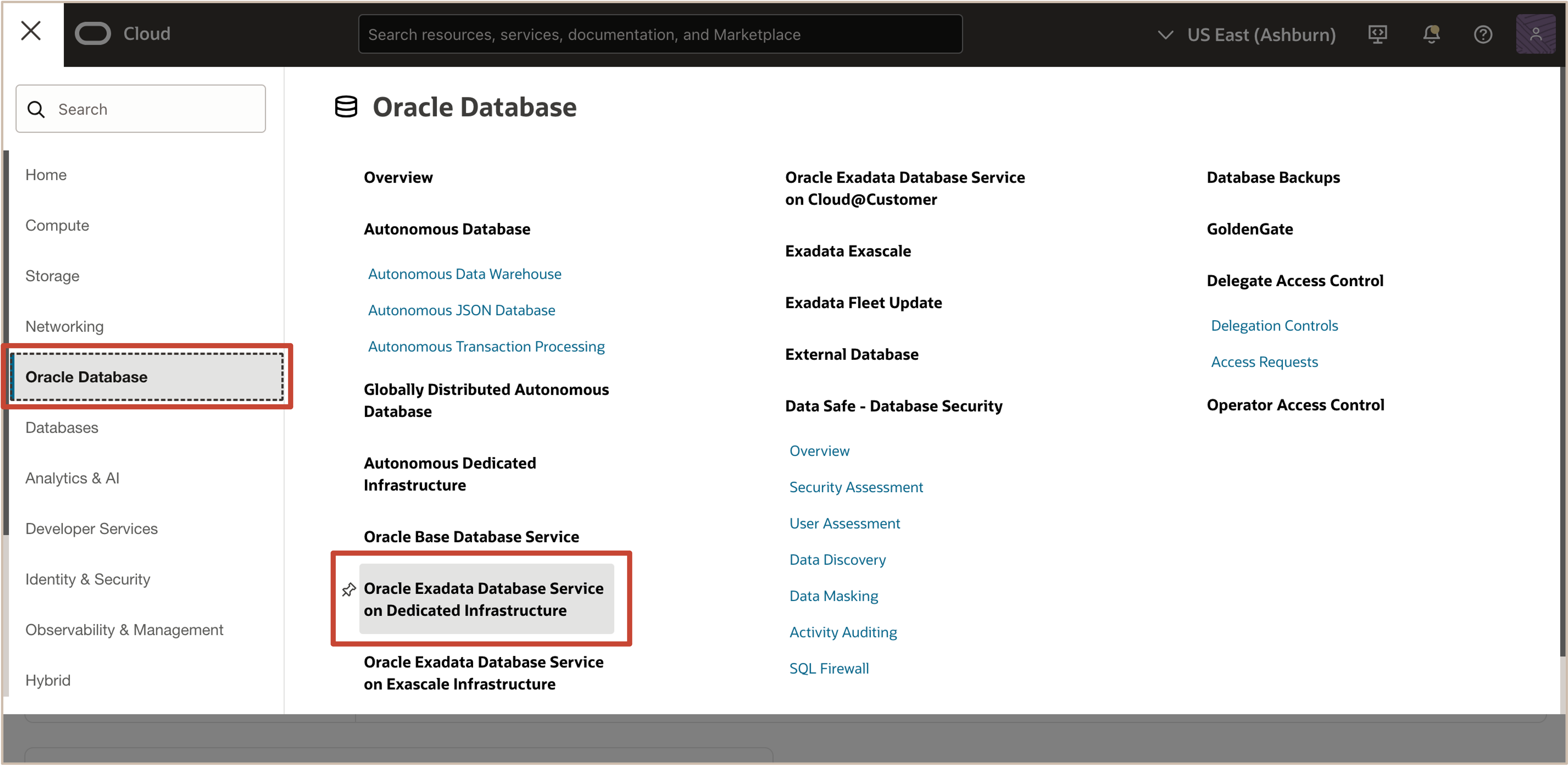The width and height of the screenshot is (1568, 766).
Task: Select Compute in the navigation menu
Action: [x=57, y=225]
